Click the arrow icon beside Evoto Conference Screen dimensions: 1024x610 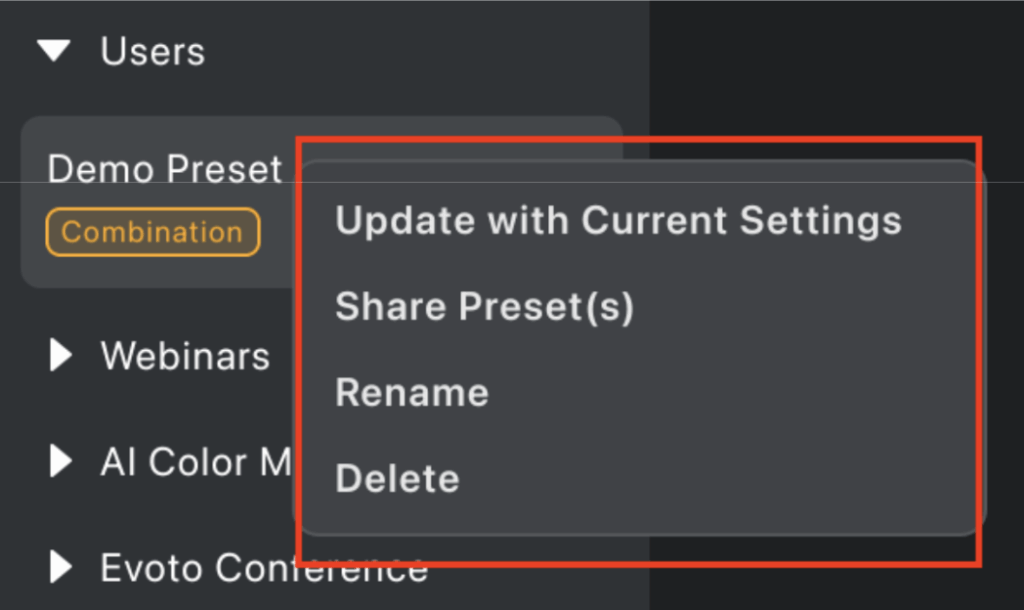(x=60, y=567)
